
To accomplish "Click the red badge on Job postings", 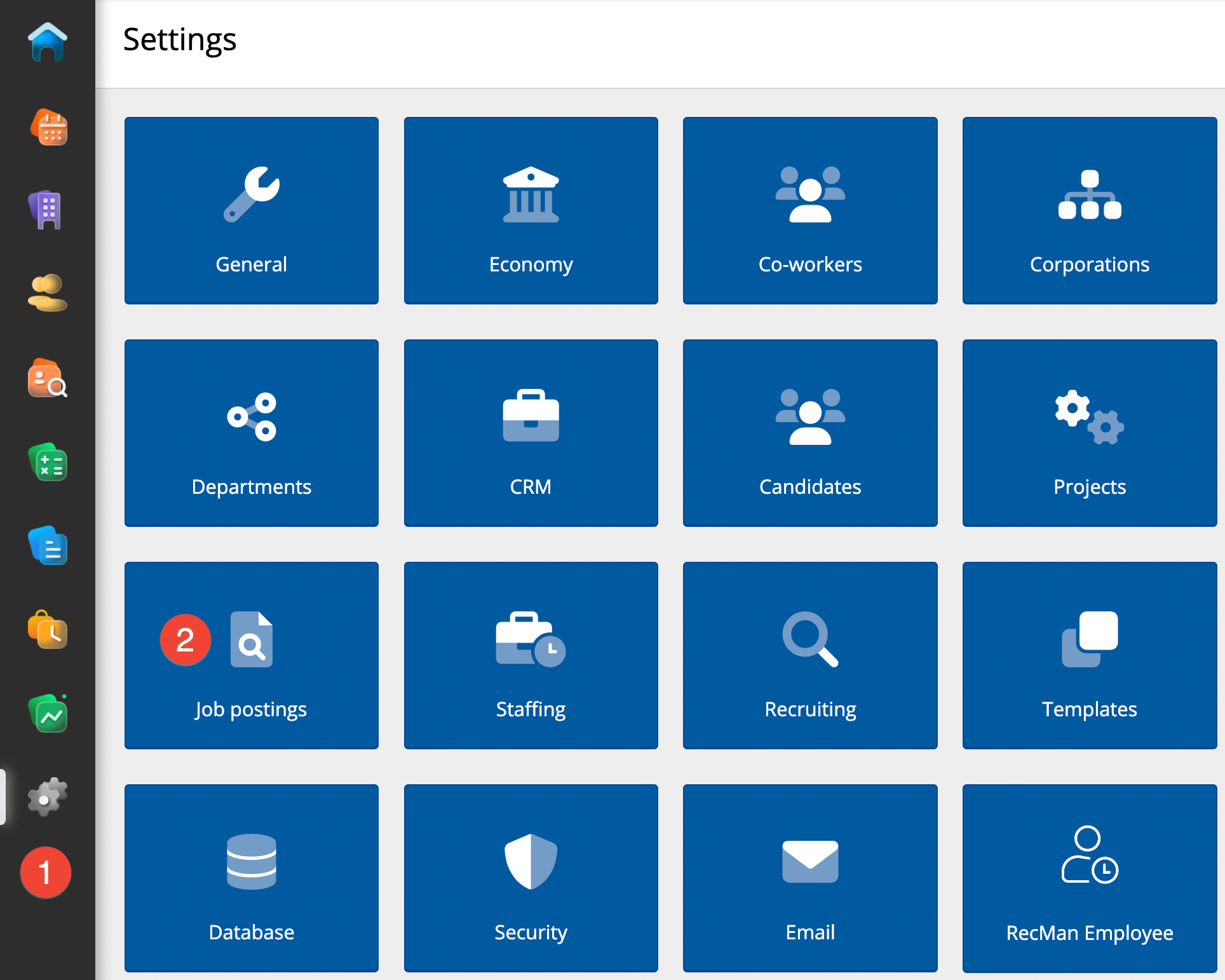I will [x=186, y=639].
